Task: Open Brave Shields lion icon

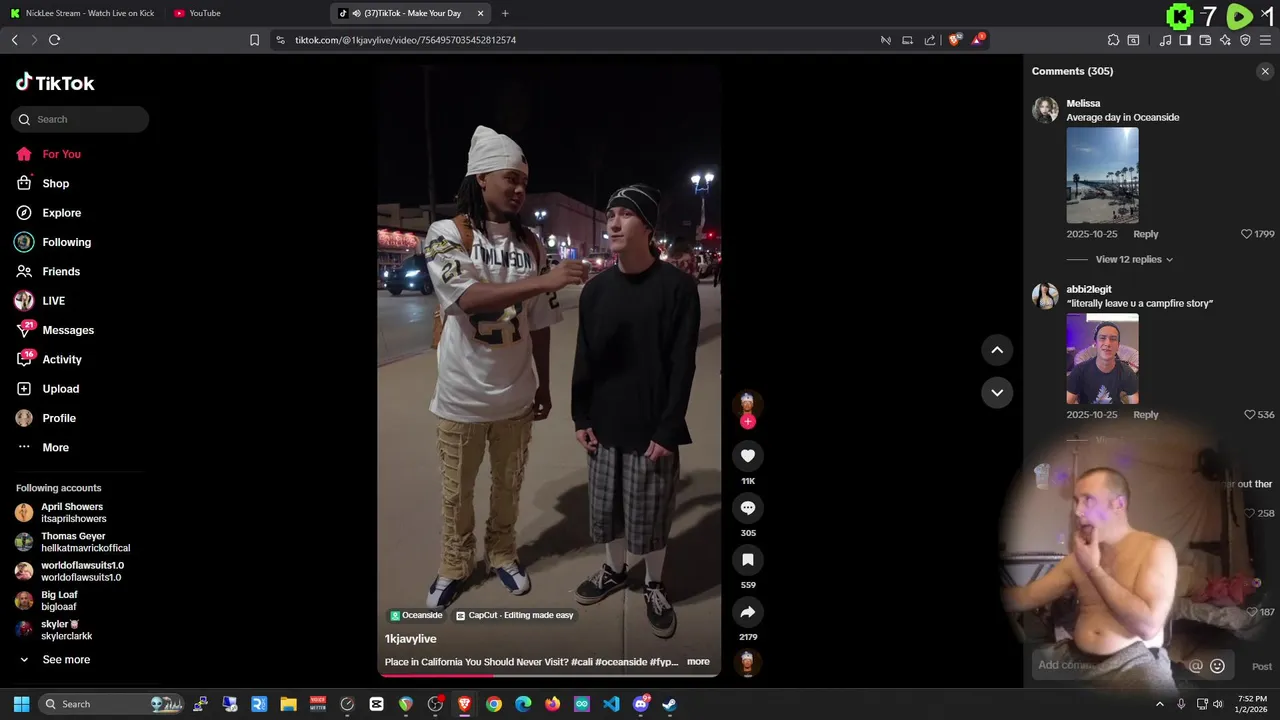Action: coord(954,40)
